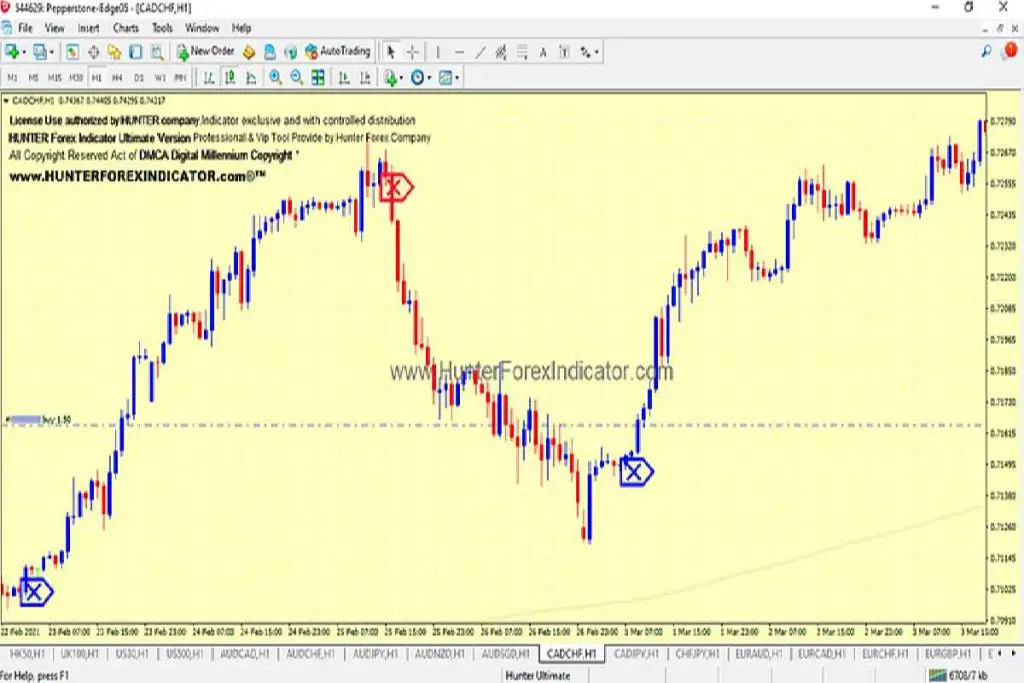Open the Profiles tool
The image size is (1024, 683).
(40, 52)
